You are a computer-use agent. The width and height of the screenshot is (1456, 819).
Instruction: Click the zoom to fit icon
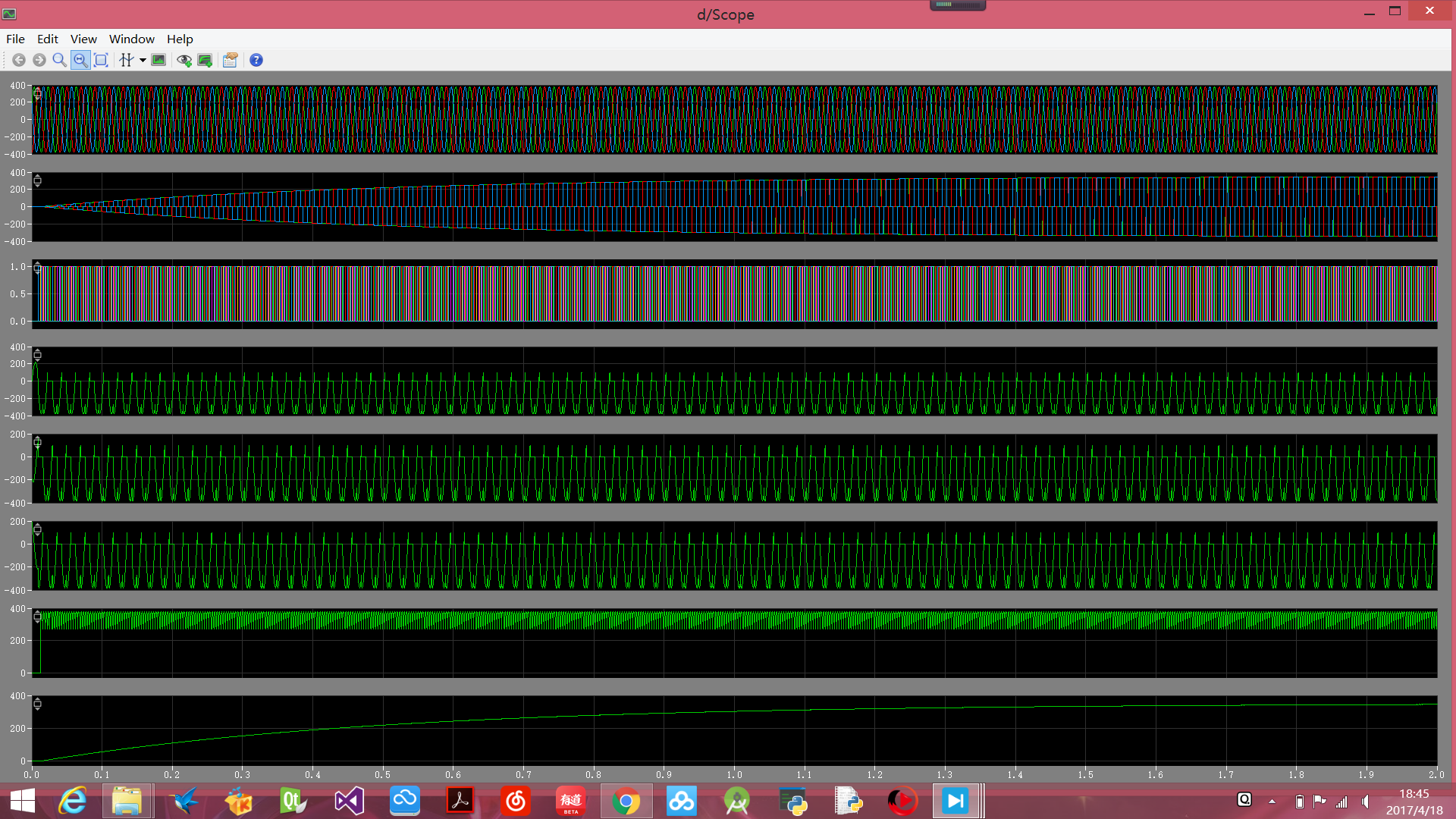101,60
